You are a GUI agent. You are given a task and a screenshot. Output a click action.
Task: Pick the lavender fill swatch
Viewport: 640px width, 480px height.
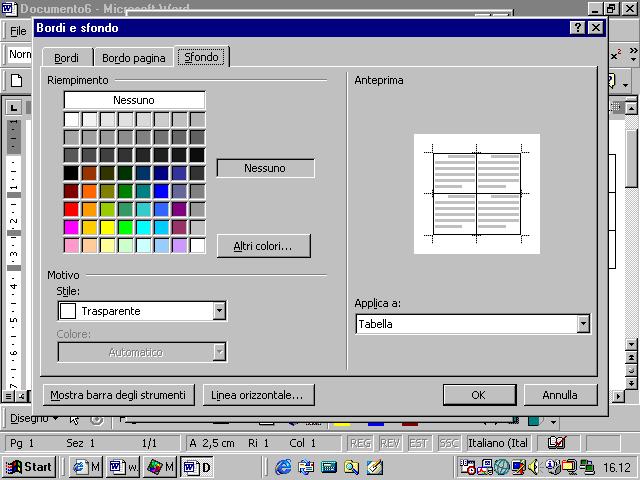click(179, 245)
